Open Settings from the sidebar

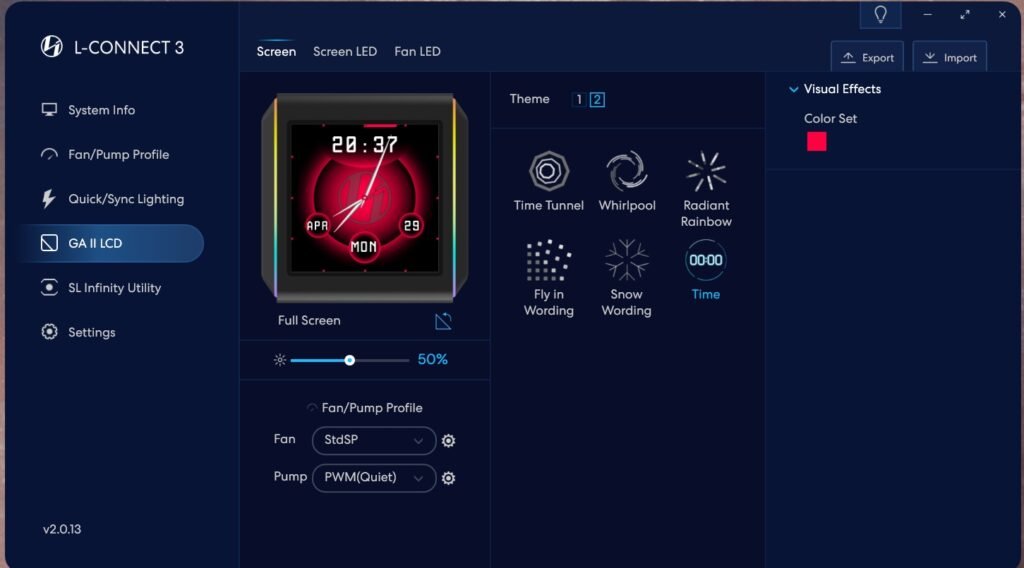78,332
